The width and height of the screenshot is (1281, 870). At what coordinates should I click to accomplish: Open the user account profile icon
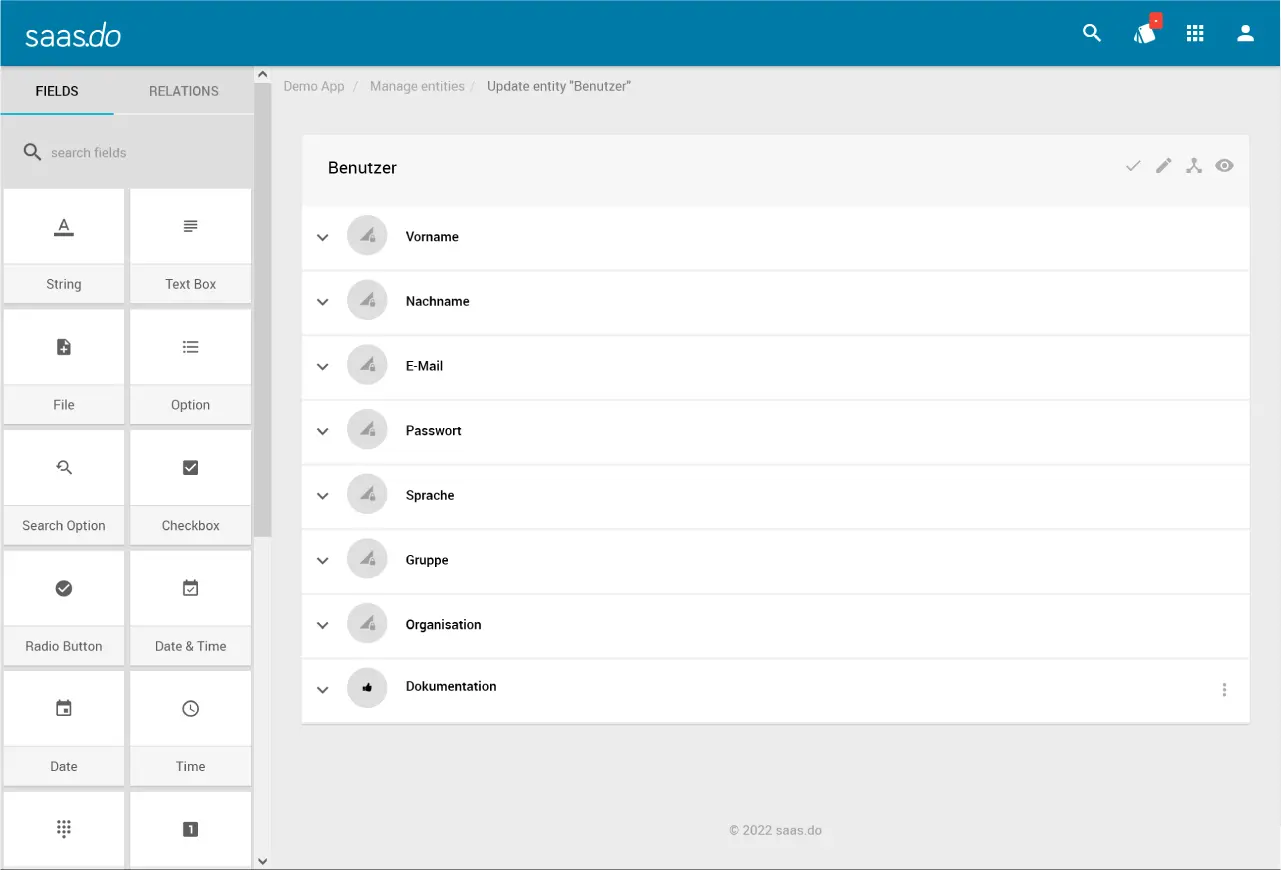pyautogui.click(x=1245, y=33)
